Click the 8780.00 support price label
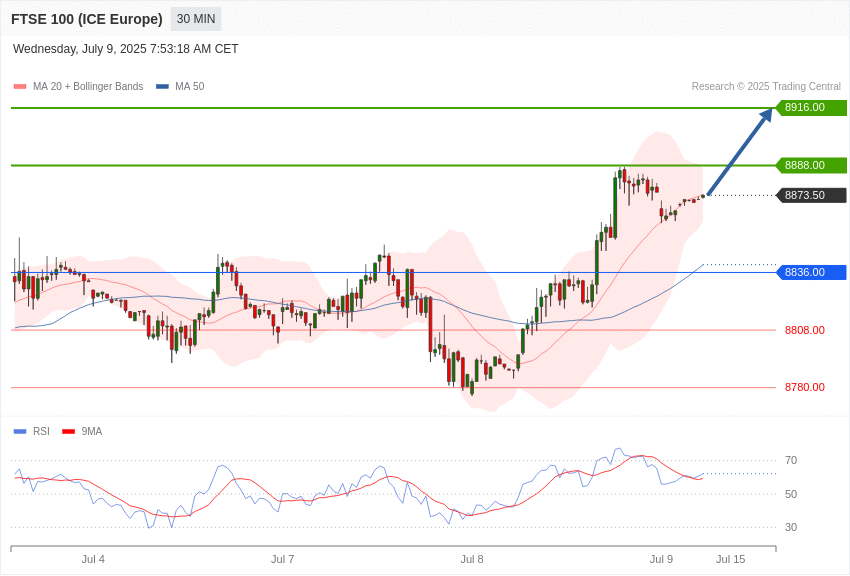 [804, 387]
